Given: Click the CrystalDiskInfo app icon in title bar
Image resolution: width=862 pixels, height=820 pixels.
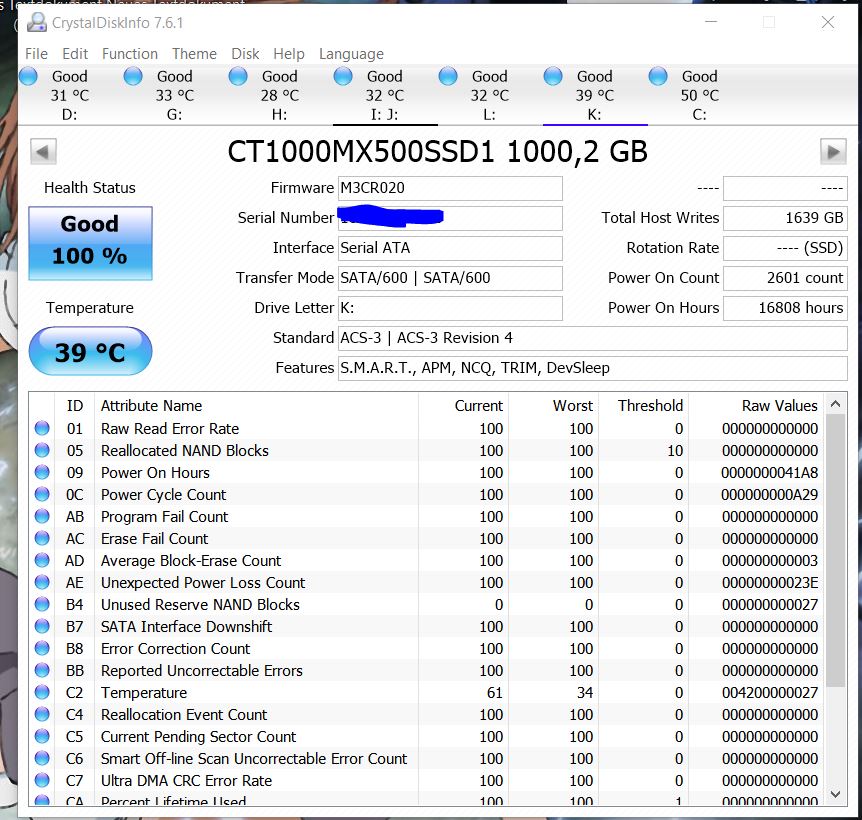Looking at the screenshot, I should coord(37,23).
